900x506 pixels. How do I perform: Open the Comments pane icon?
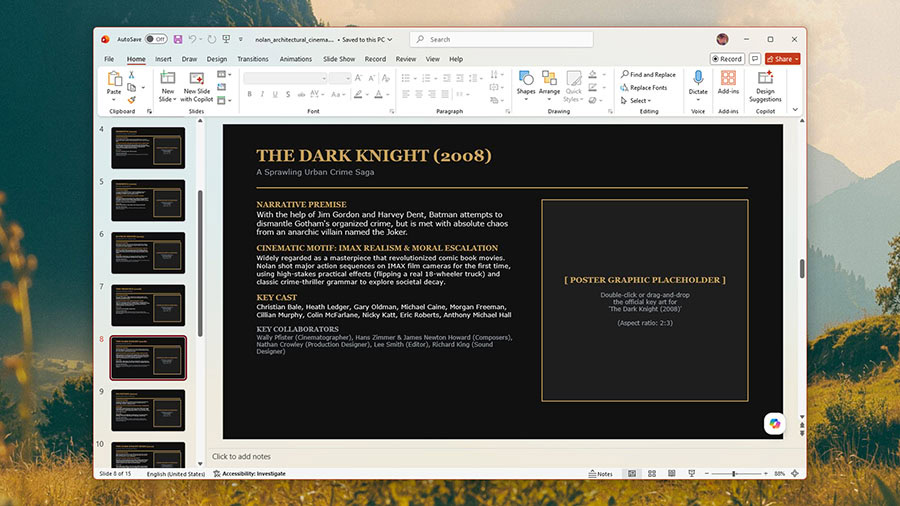point(755,59)
